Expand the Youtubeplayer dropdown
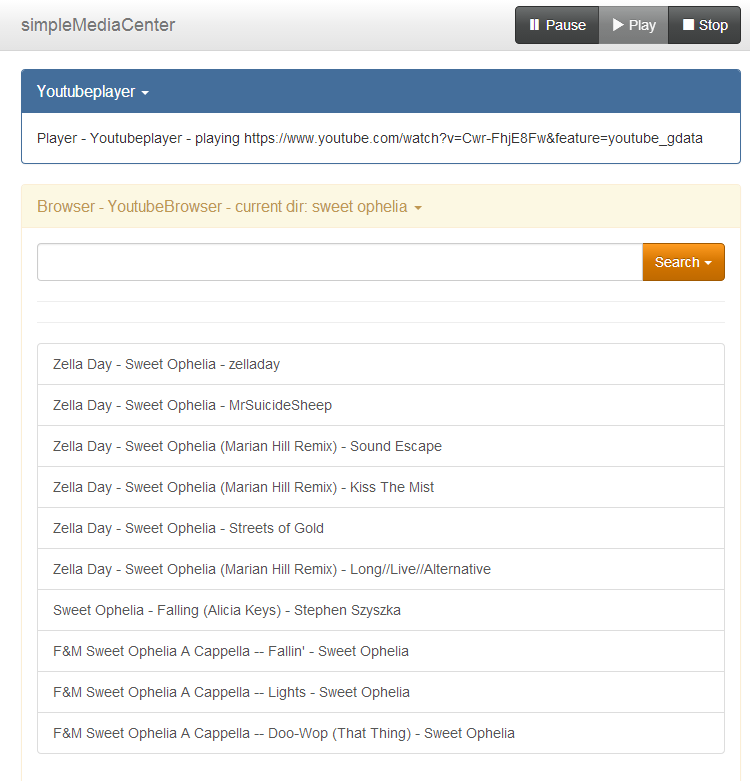The width and height of the screenshot is (750, 781). 93,92
